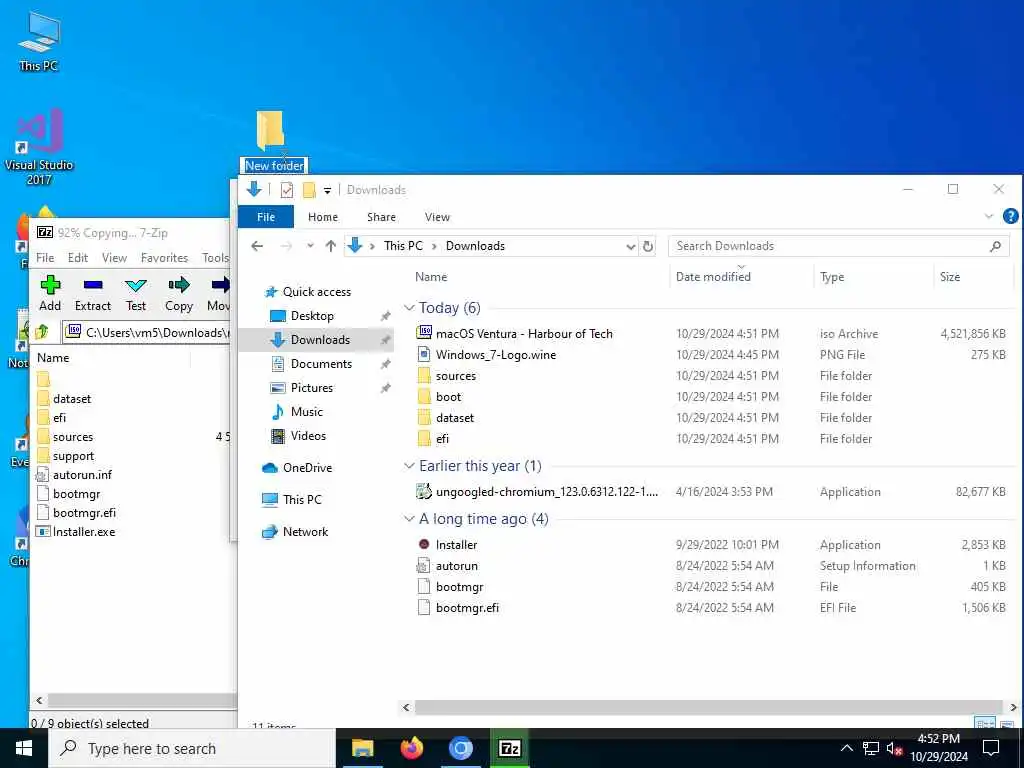The height and width of the screenshot is (768, 1024).
Task: Open the notification center
Action: [x=991, y=748]
